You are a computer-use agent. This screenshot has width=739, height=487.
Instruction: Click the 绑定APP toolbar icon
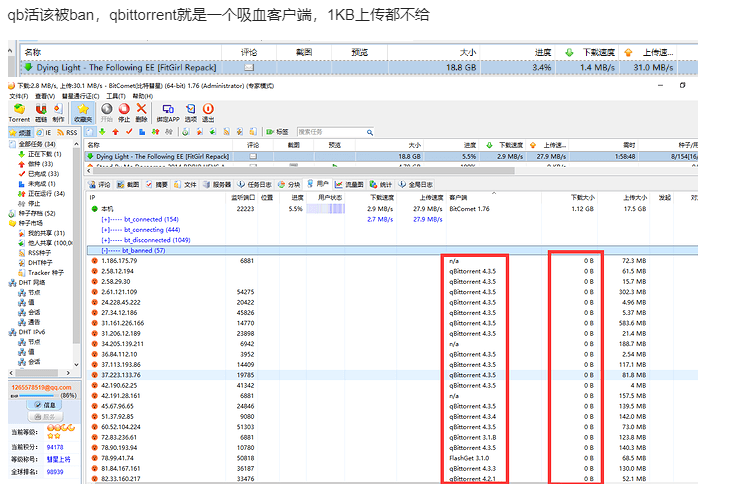[x=166, y=111]
